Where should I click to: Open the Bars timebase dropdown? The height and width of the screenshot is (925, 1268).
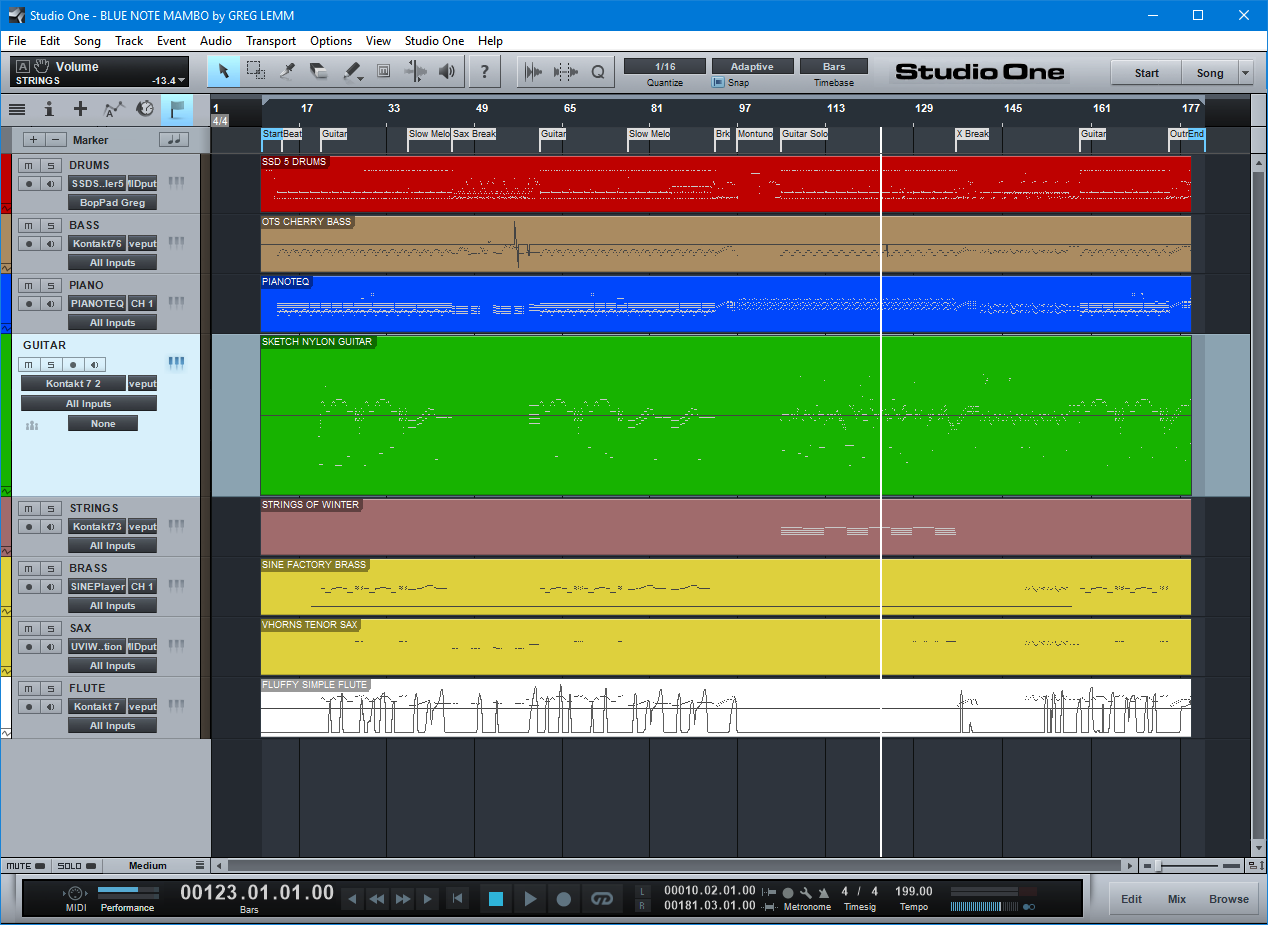pyautogui.click(x=834, y=66)
